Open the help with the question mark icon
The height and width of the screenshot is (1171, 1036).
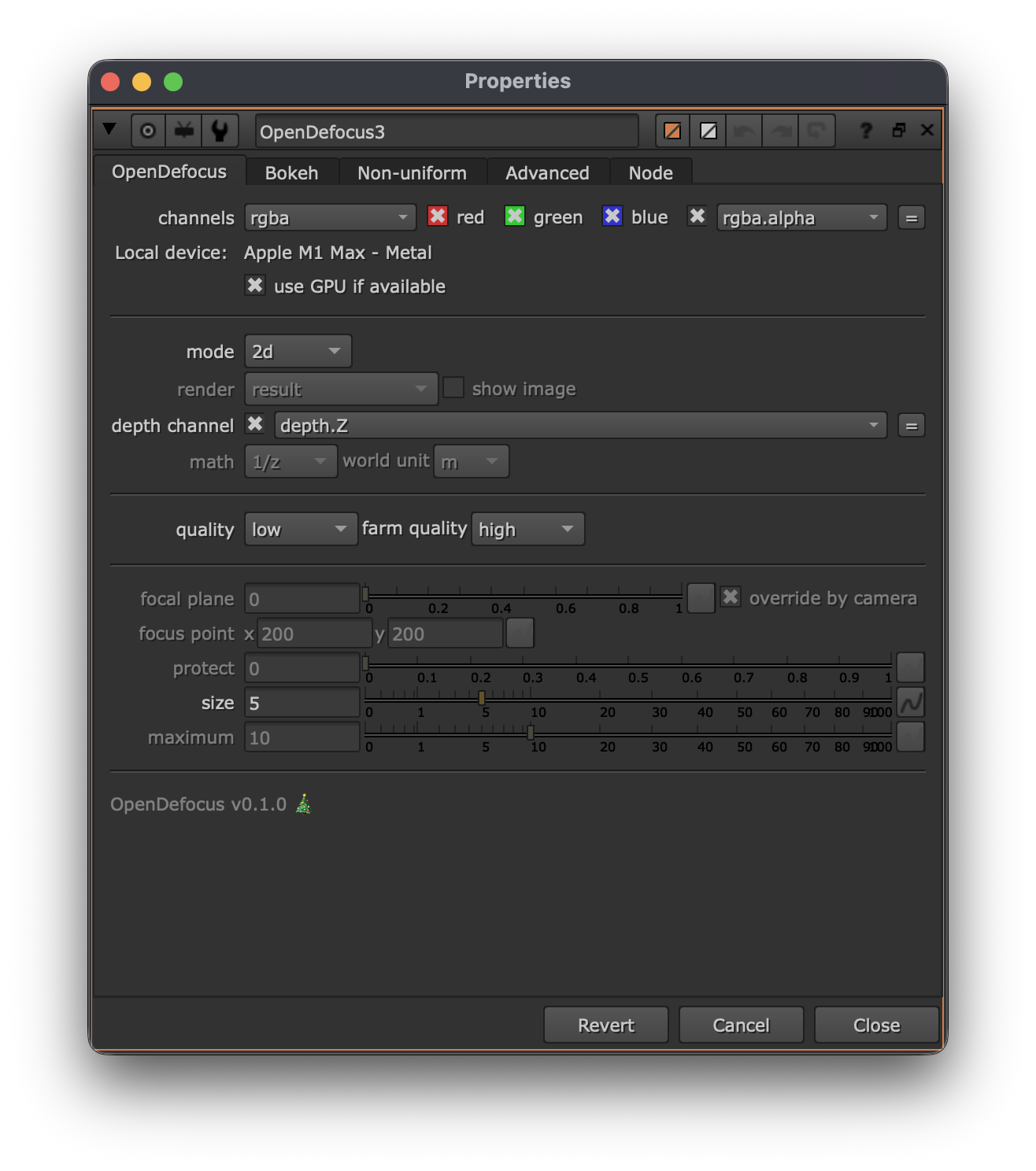pos(866,131)
